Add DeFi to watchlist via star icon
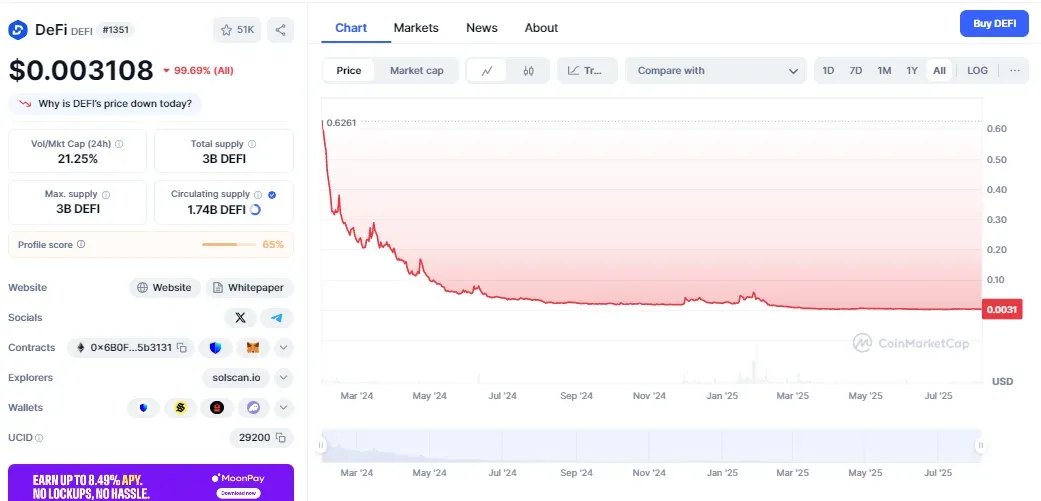This screenshot has height=501, width=1041. 237,30
